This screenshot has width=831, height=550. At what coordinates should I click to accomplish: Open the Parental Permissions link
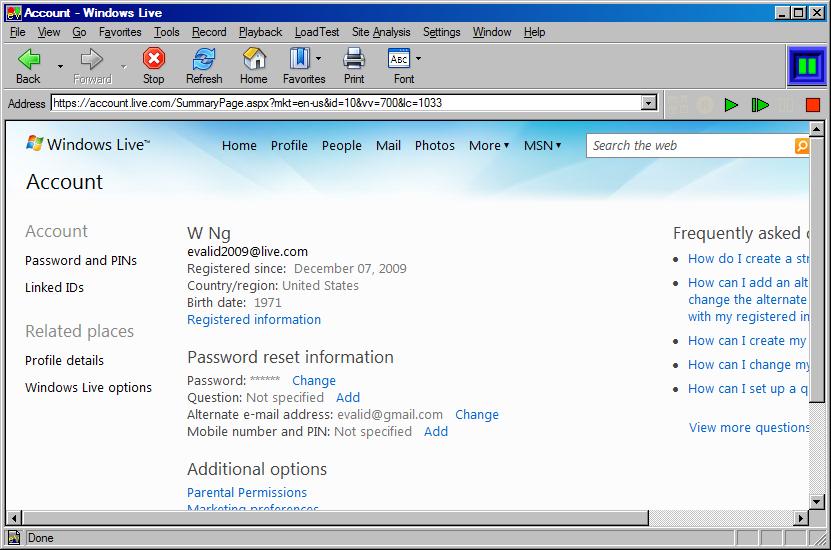click(246, 492)
